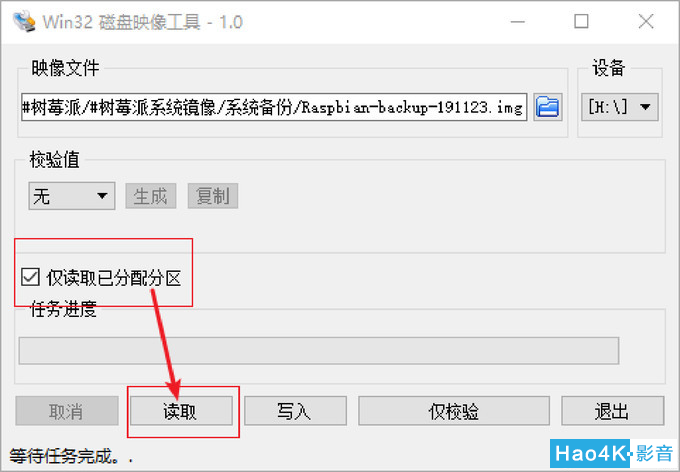The height and width of the screenshot is (472, 680).
Task: Close the Win32 磁盘映像工具 window
Action: [646, 21]
